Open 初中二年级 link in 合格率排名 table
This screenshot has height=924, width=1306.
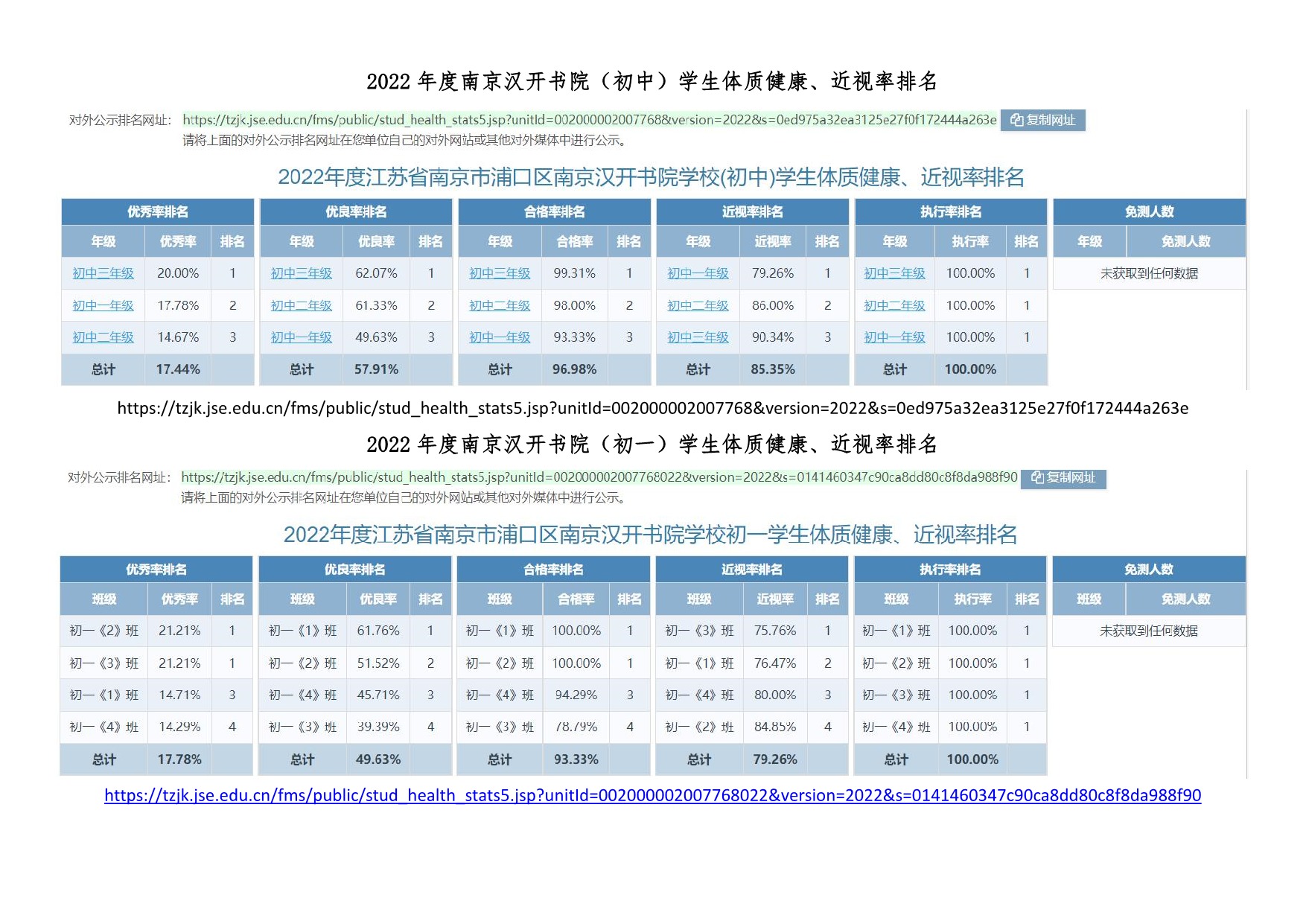coord(500,305)
